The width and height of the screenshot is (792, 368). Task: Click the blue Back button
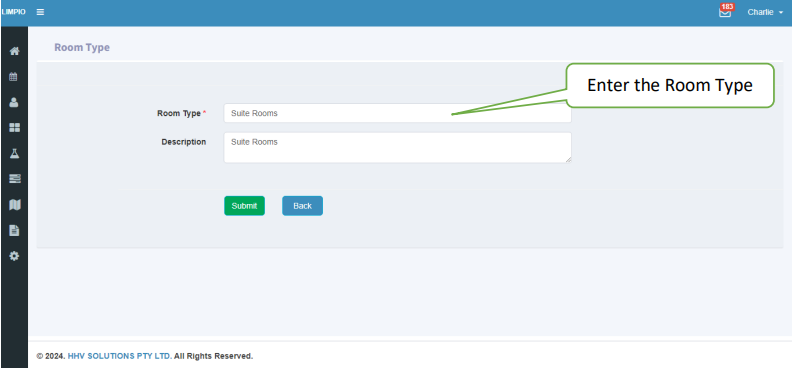click(x=303, y=206)
